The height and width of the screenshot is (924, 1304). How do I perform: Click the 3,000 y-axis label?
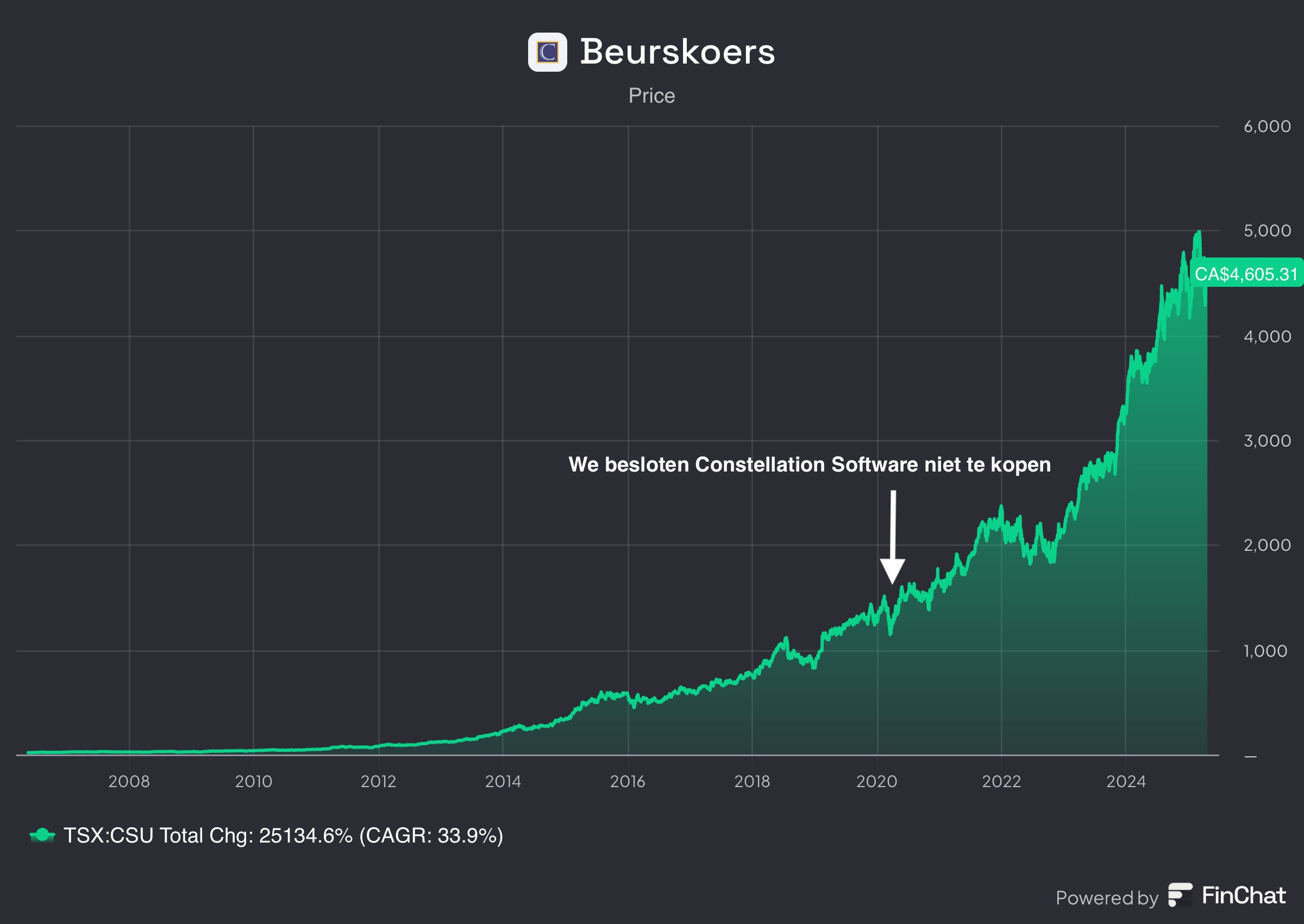1267,441
